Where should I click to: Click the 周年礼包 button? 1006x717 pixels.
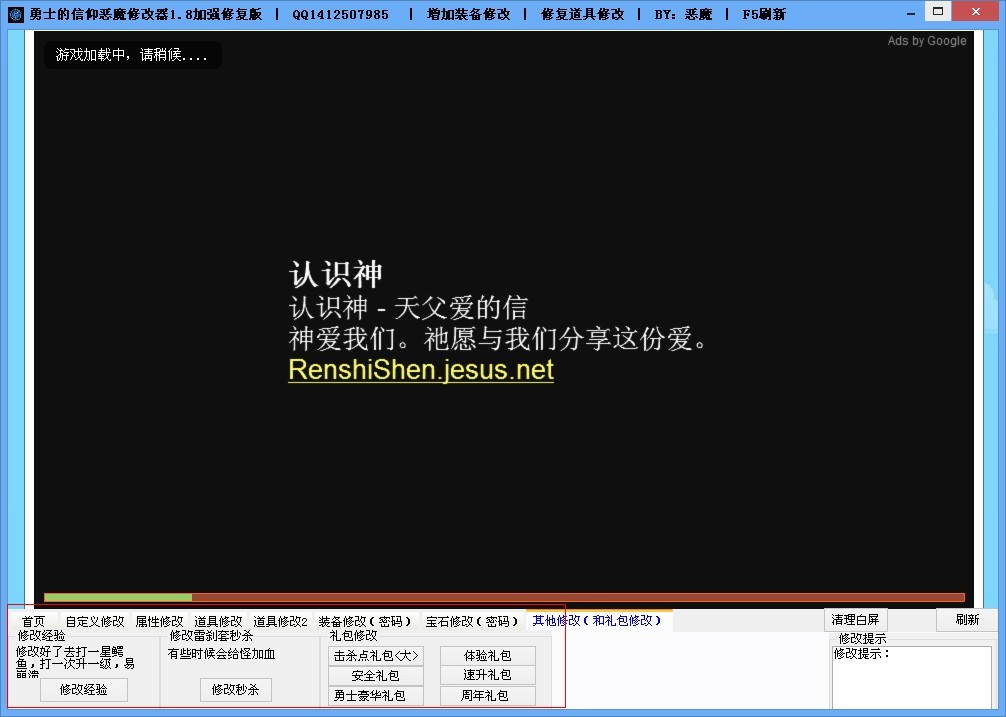(x=488, y=695)
